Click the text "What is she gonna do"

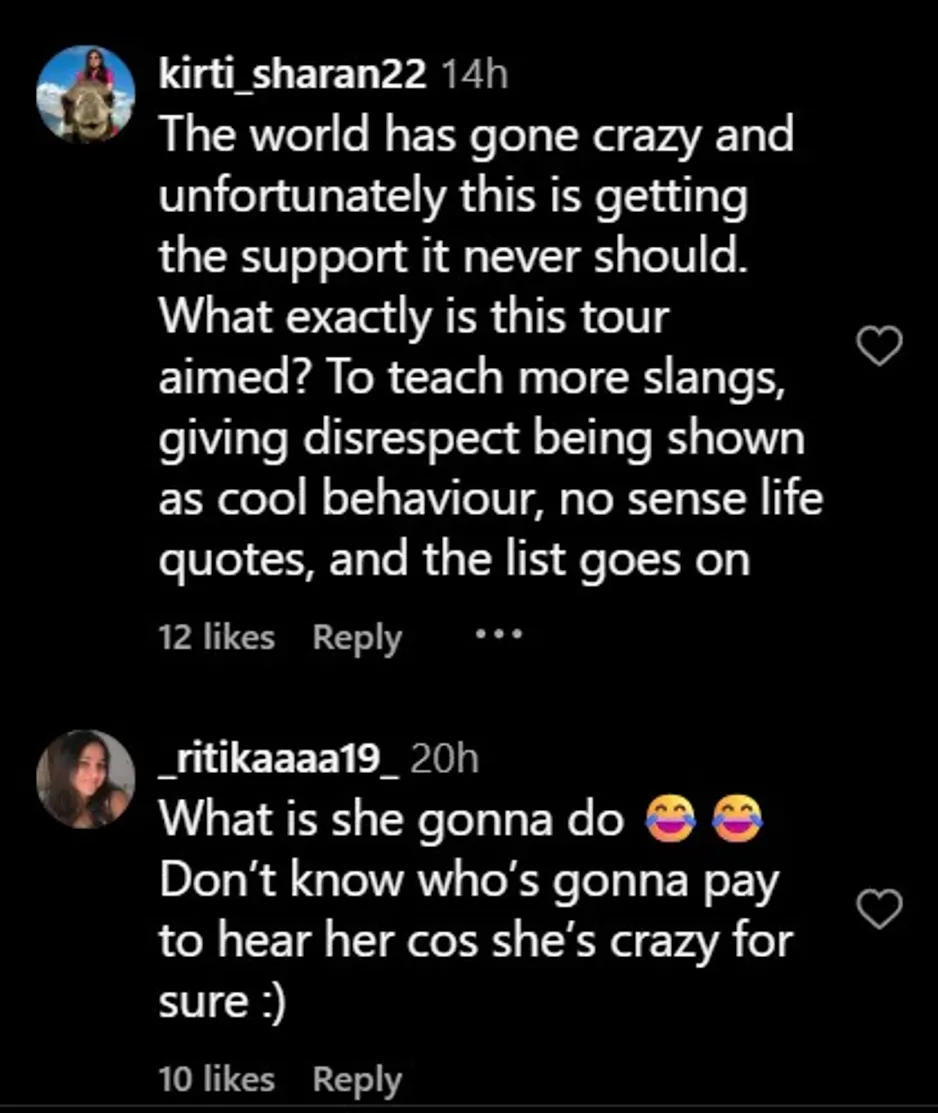click(392, 821)
